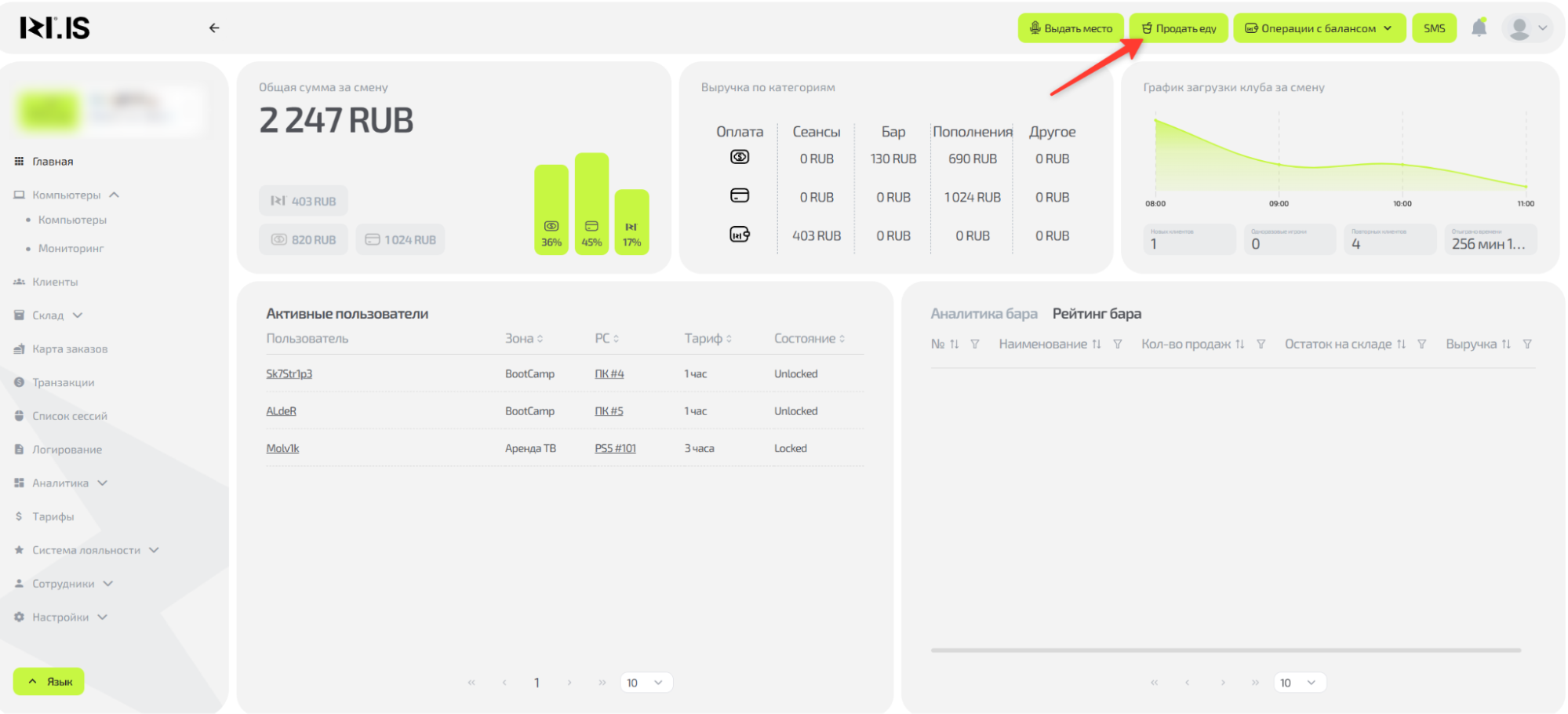Open active users page size dropdown
This screenshot has height=714, width=1568.
point(646,683)
